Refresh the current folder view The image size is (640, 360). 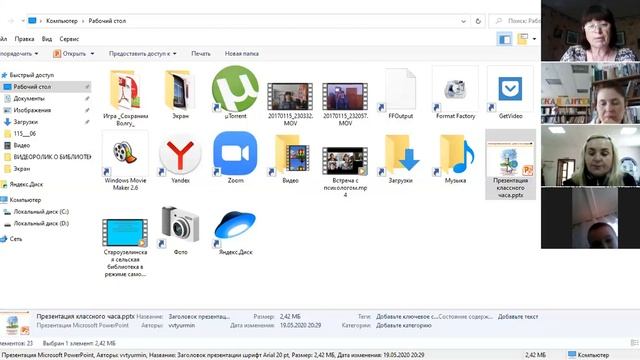click(478, 21)
